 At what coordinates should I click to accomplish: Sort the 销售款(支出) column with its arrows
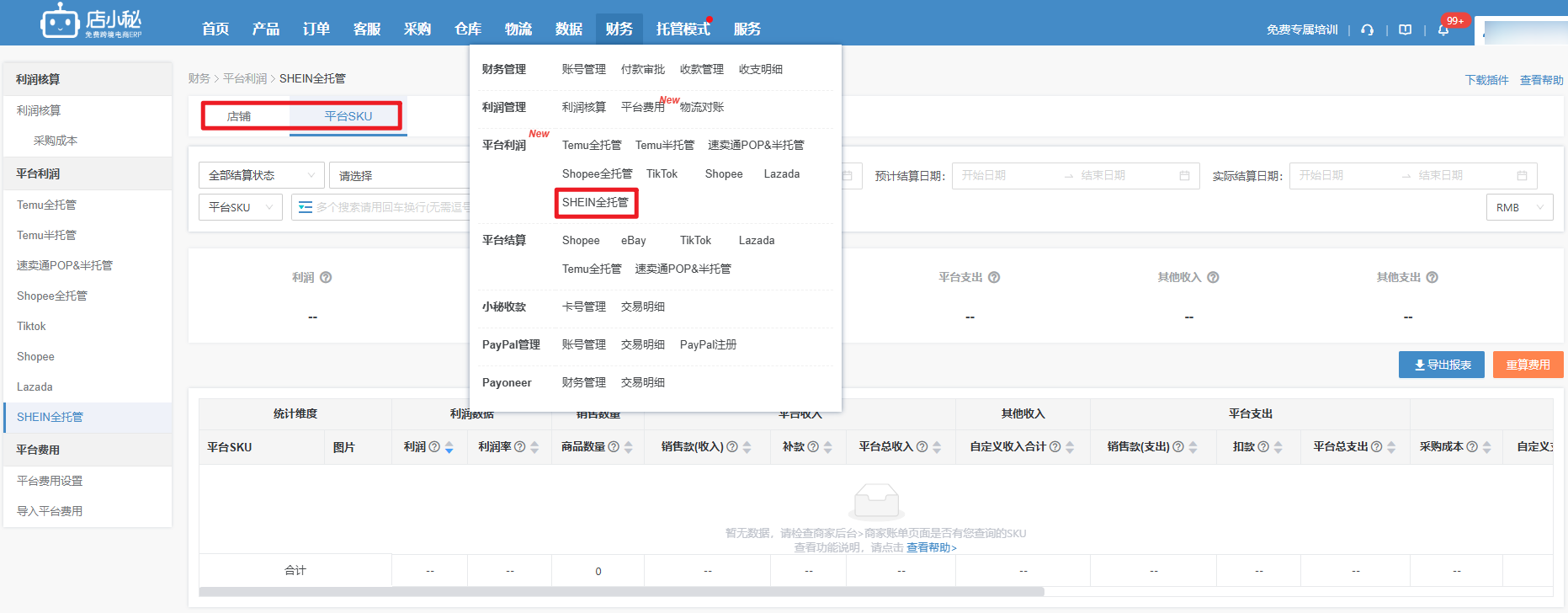point(1193,447)
